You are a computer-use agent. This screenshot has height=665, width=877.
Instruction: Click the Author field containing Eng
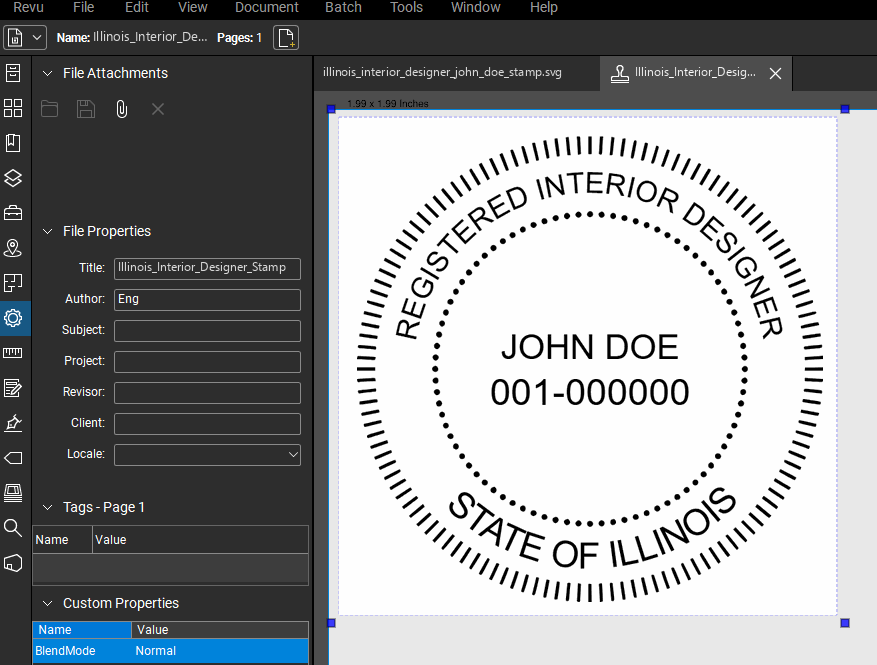click(x=208, y=300)
